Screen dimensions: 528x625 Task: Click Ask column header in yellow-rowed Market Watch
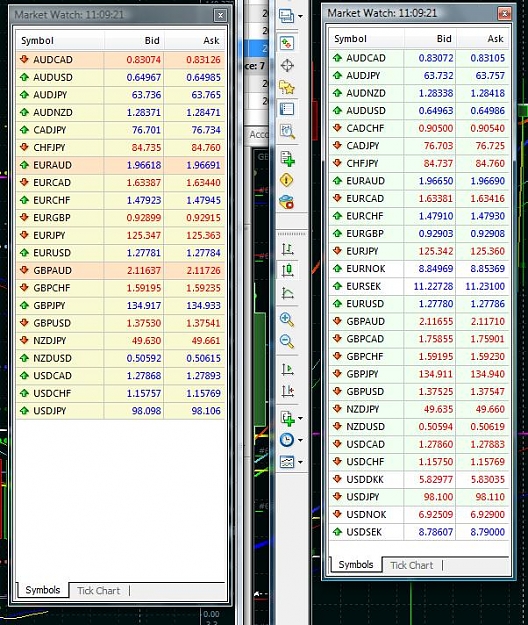(x=194, y=41)
